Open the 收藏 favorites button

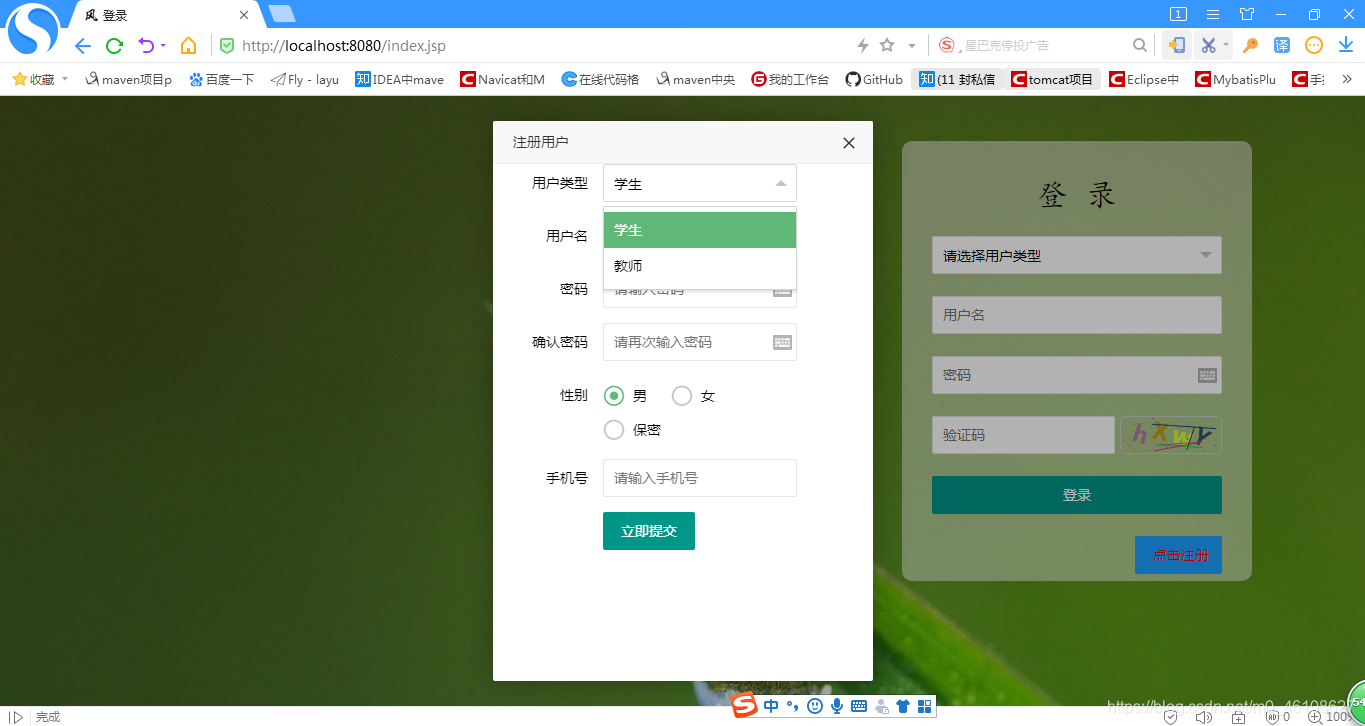pos(33,80)
